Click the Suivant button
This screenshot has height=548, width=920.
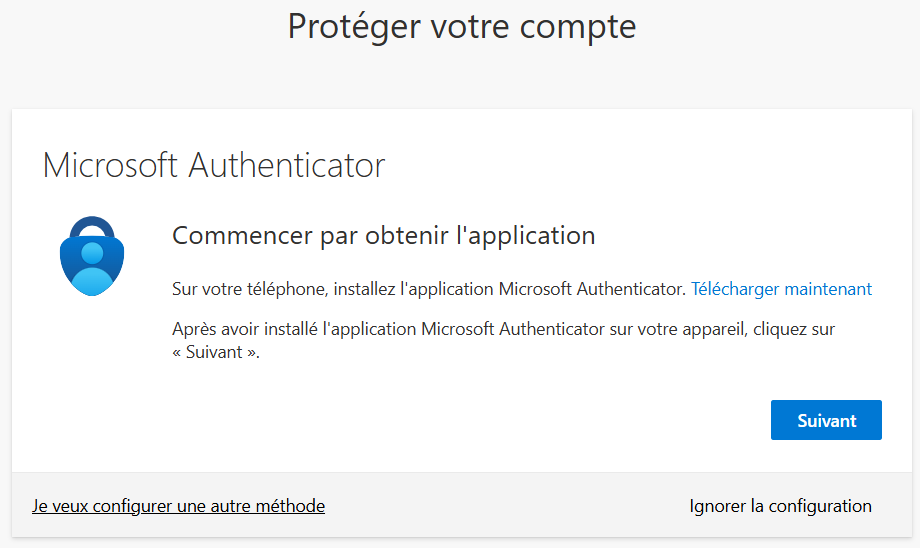[x=826, y=420]
